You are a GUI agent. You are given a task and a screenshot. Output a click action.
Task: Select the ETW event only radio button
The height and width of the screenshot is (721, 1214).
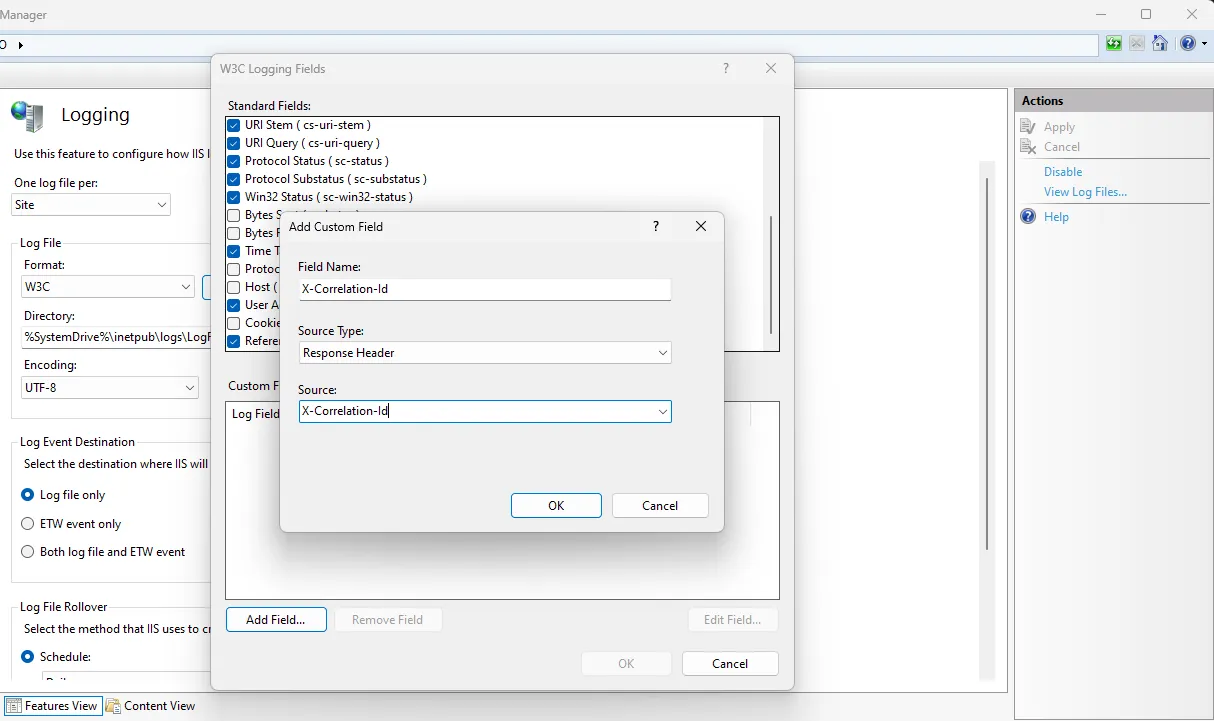28,524
